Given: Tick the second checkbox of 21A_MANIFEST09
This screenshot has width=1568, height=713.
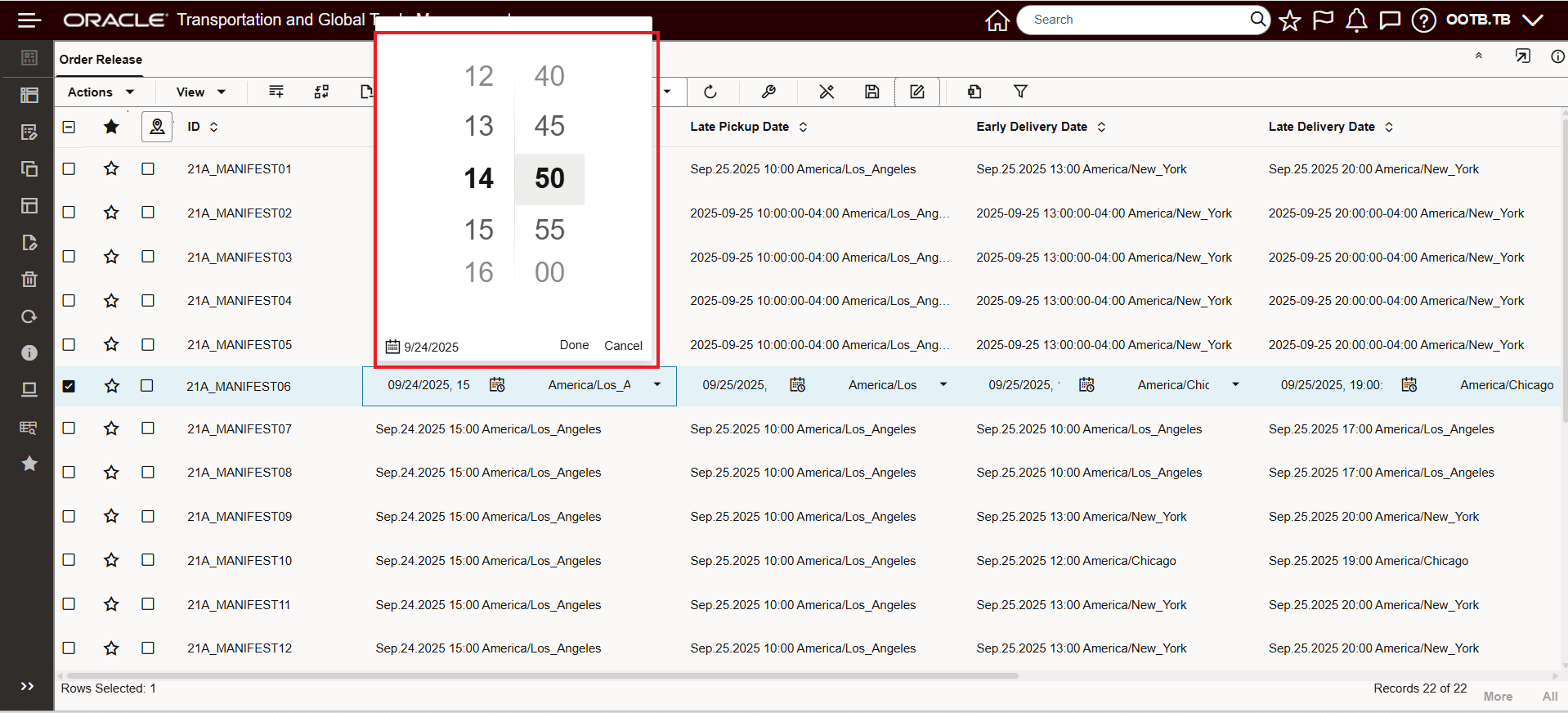Looking at the screenshot, I should 148,516.
